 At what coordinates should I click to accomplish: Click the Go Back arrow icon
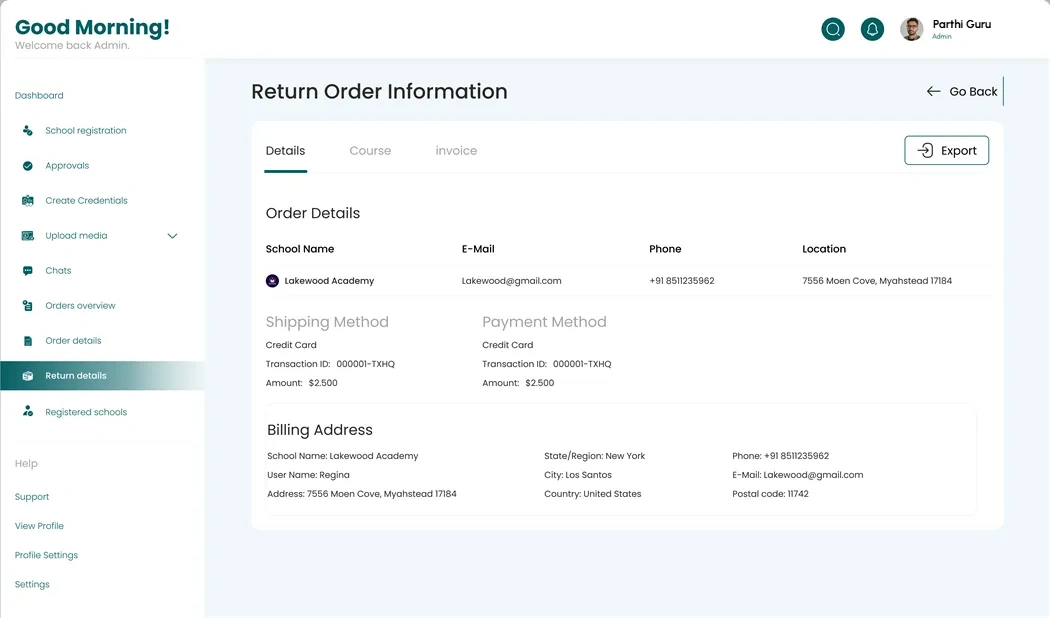pos(933,91)
